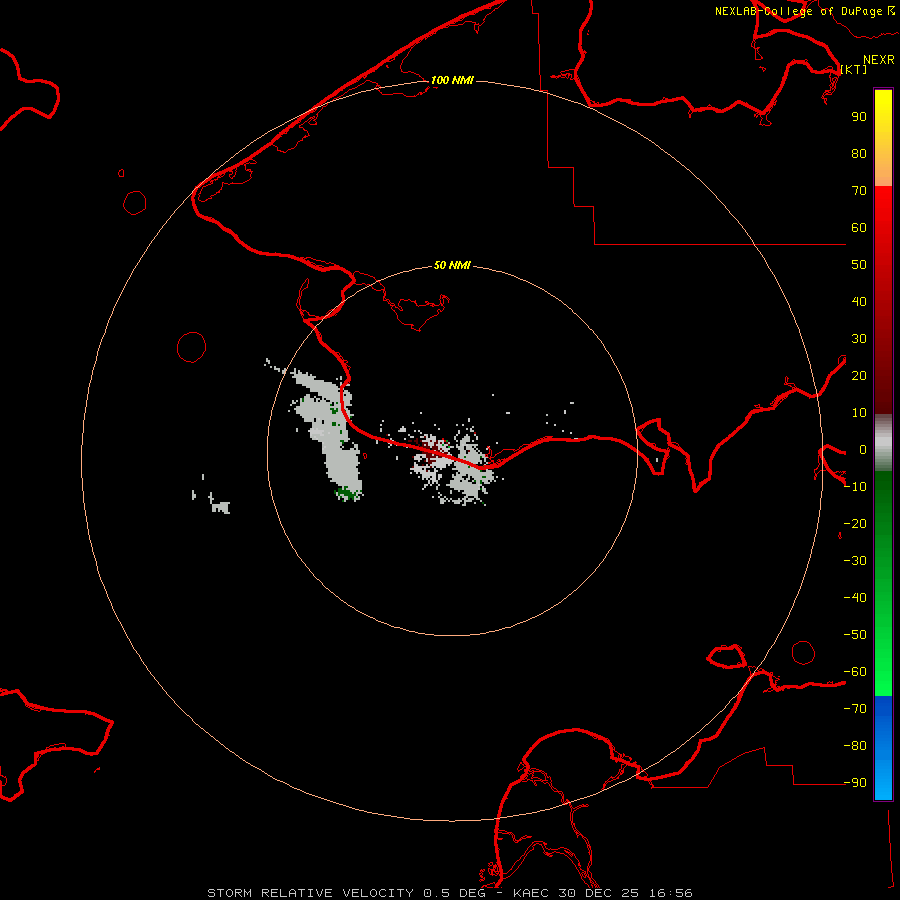Click the -70 value on velocity scale
The height and width of the screenshot is (900, 900).
(x=855, y=708)
